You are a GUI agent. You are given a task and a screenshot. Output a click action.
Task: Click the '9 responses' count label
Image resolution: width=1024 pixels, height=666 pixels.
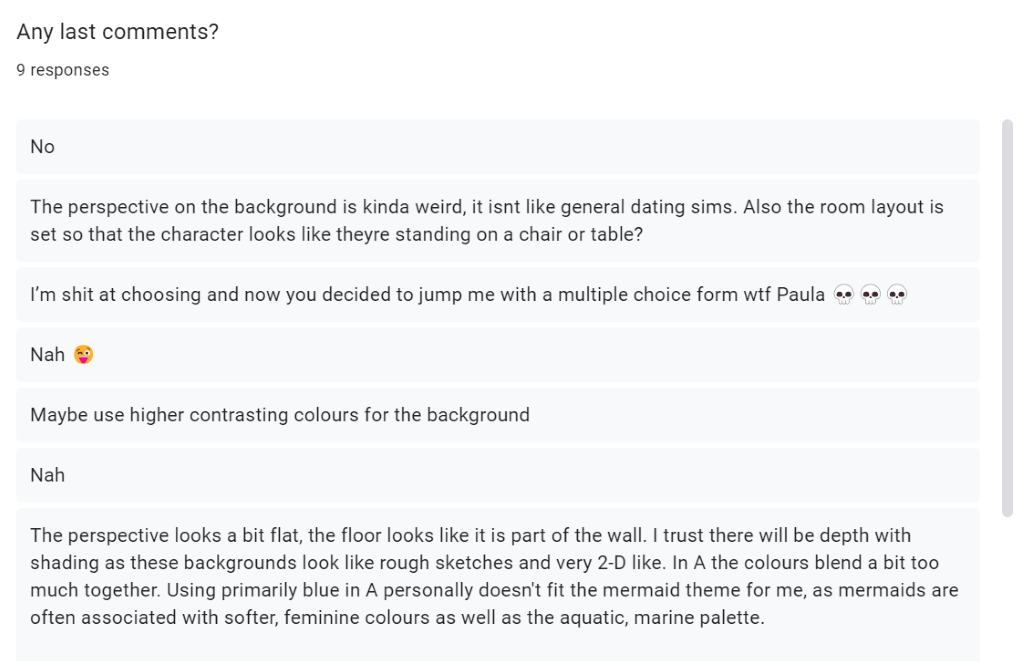[63, 70]
